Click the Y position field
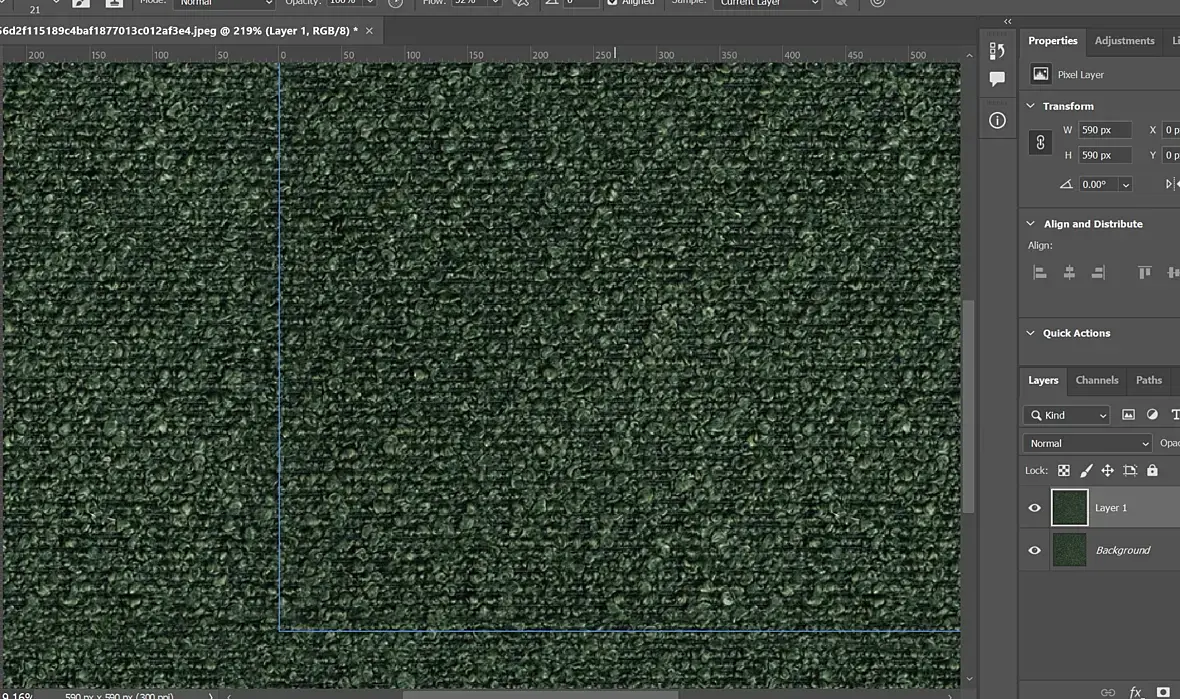1180x699 pixels. point(1171,155)
